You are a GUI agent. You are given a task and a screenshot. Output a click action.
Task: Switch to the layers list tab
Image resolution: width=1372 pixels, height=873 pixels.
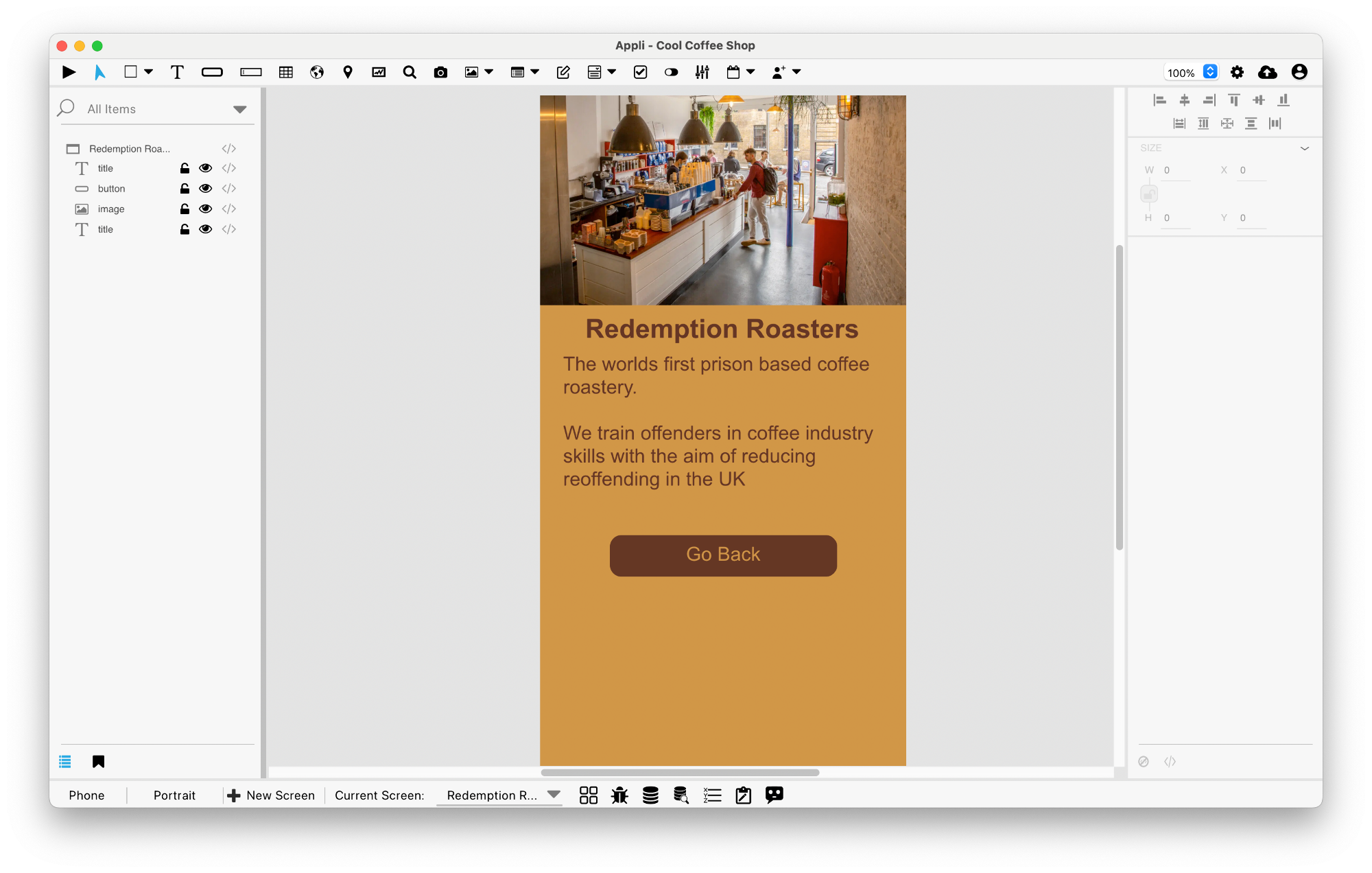pos(65,762)
